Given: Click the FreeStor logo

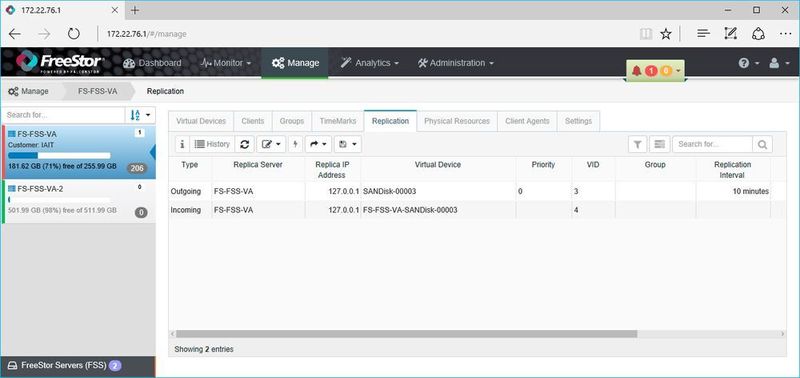Looking at the screenshot, I should coord(60,62).
